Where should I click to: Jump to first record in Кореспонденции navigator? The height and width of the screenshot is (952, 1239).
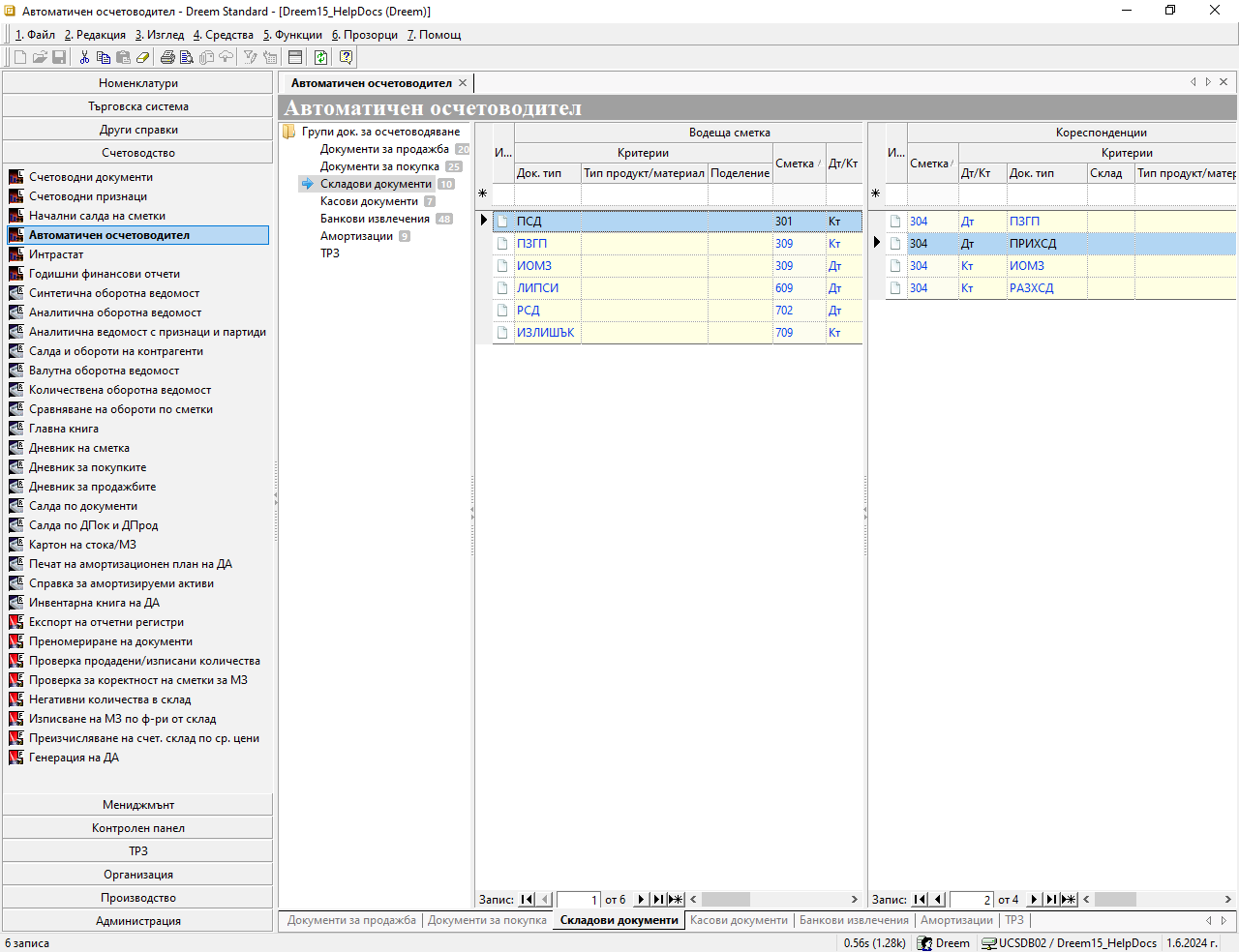pyautogui.click(x=920, y=900)
